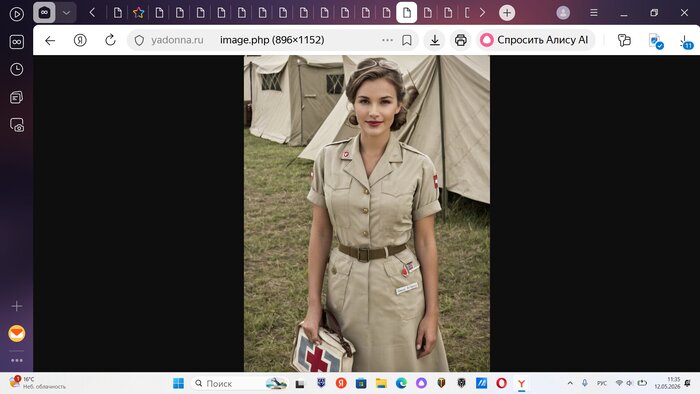Open the downloads arrow button
Viewport: 700px width, 394px height.
[x=434, y=40]
